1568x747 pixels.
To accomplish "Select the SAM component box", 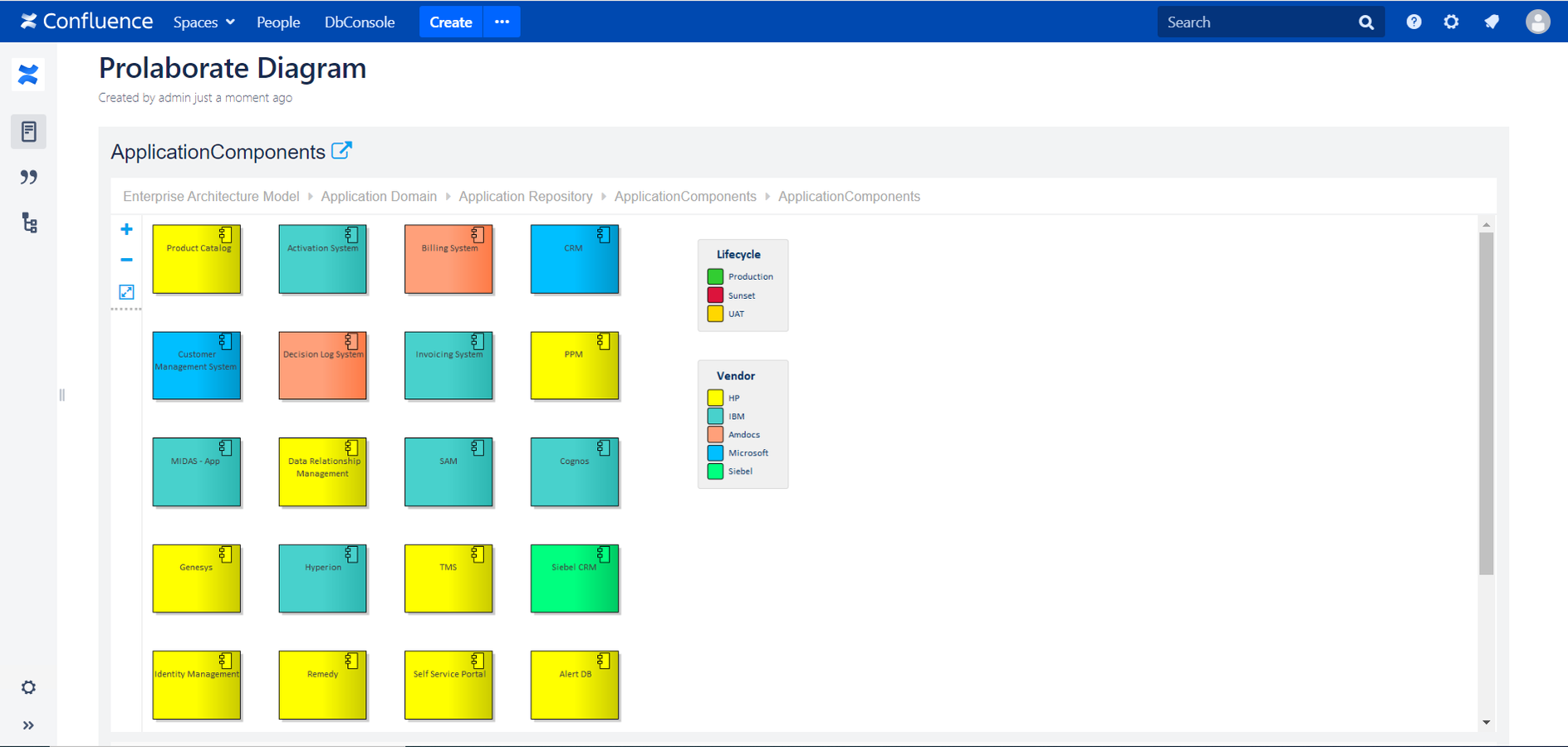I will tap(448, 472).
